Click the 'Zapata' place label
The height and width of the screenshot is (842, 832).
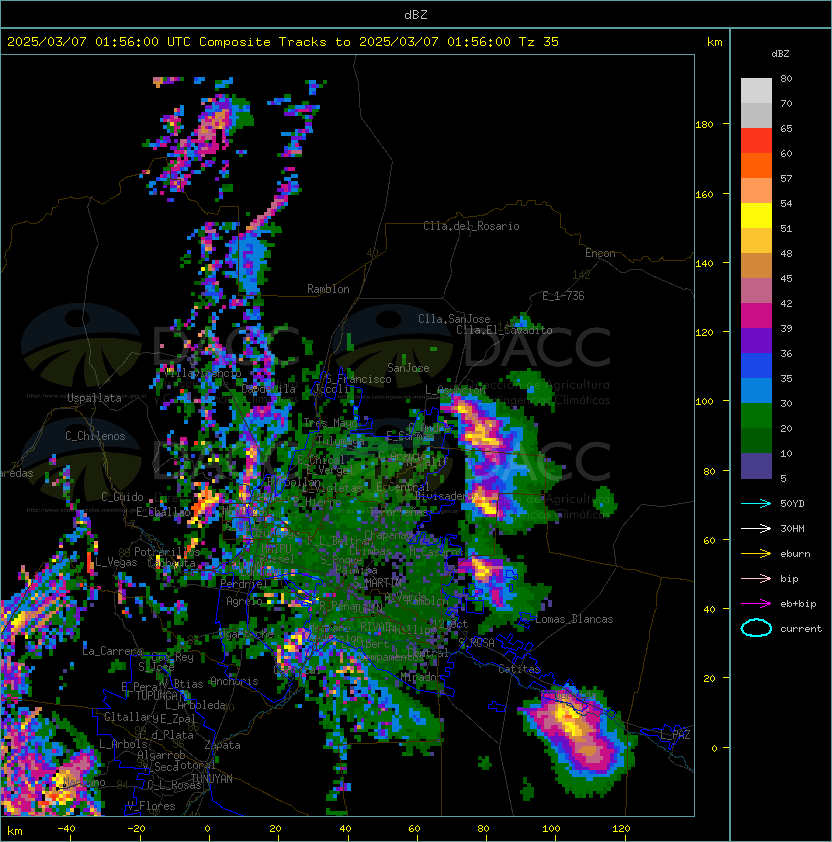222,745
